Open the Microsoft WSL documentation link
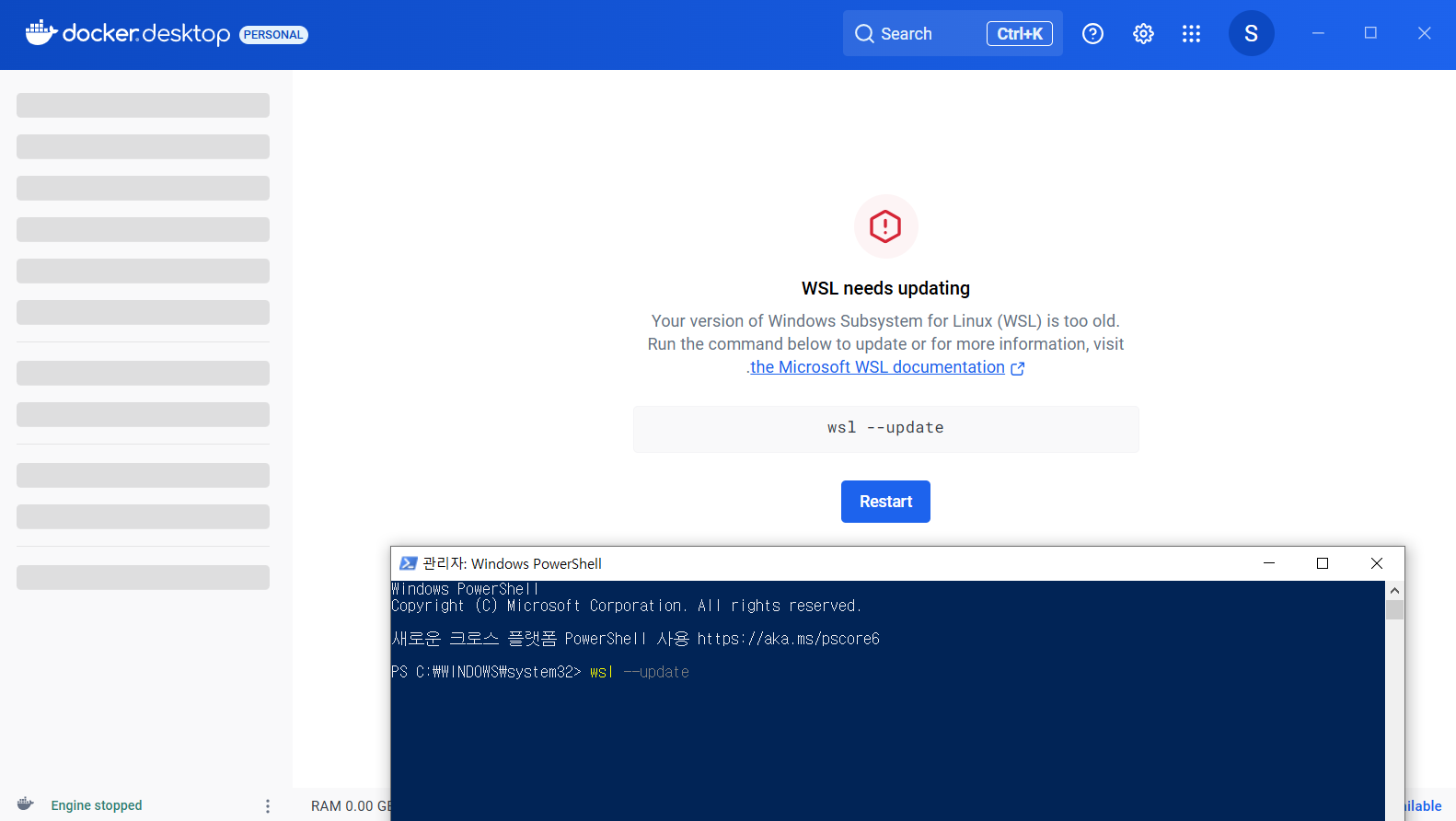 877,367
